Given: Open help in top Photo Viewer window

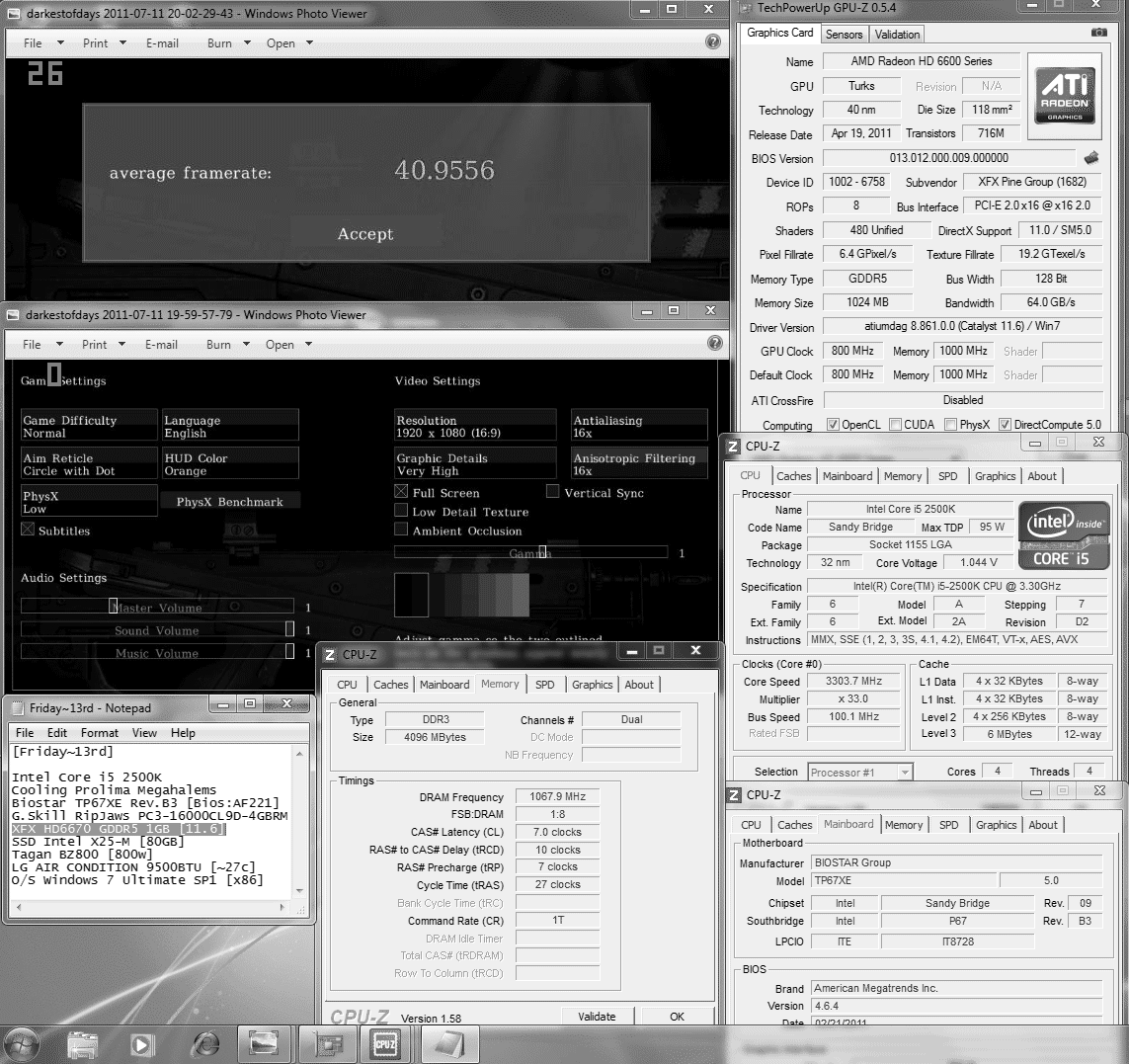Looking at the screenshot, I should point(713,41).
